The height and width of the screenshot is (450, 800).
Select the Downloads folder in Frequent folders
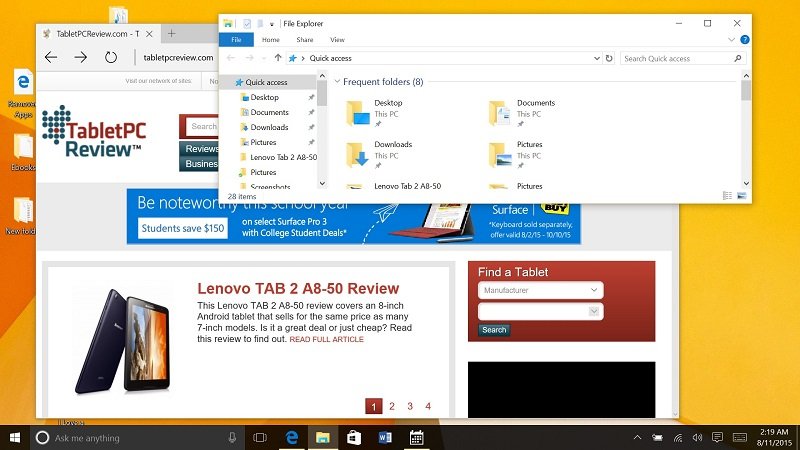click(379, 155)
